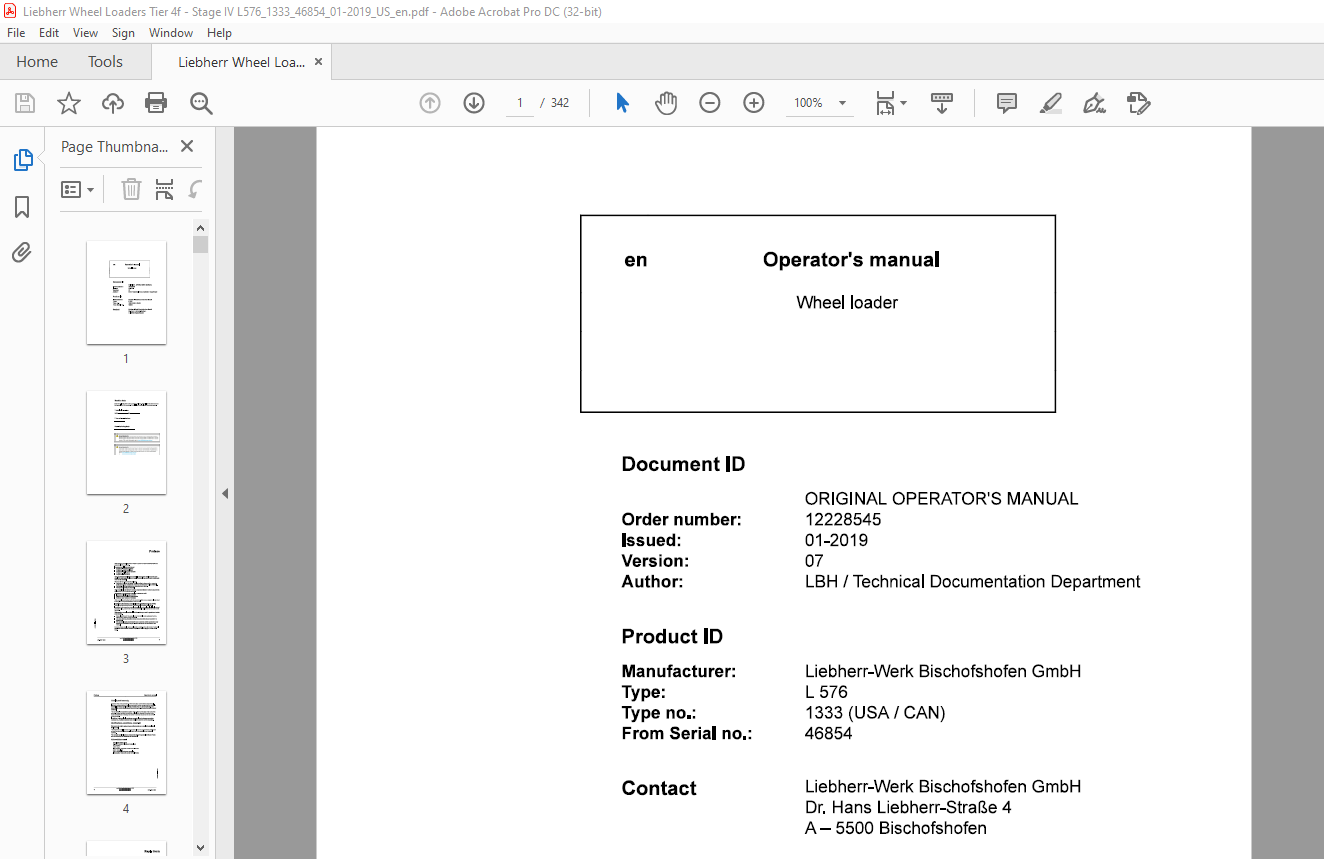Screen dimensions: 1324x859
Task: Switch to the Tools tab
Action: [105, 62]
